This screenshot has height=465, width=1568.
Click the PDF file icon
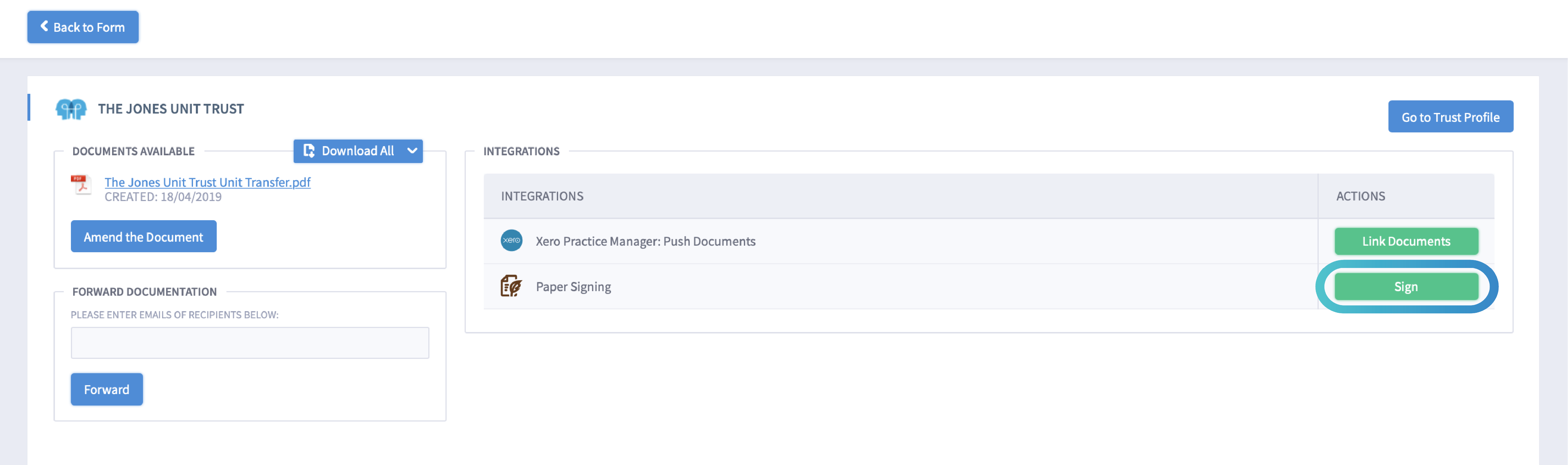(x=81, y=184)
